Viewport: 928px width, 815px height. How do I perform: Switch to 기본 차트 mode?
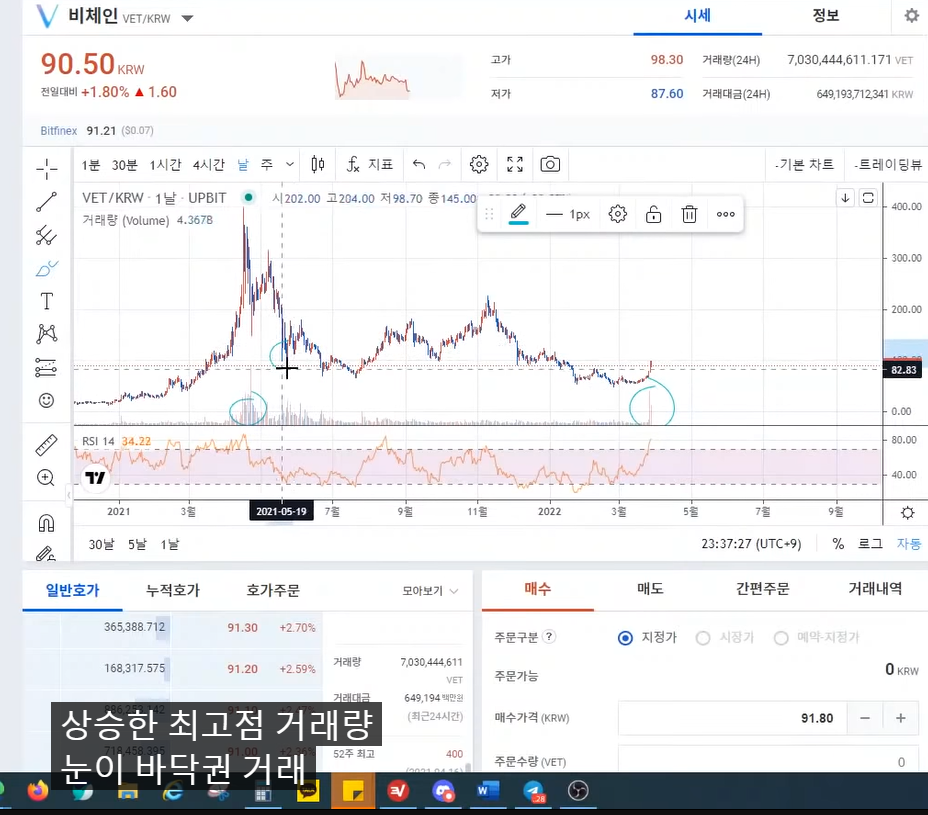[804, 165]
